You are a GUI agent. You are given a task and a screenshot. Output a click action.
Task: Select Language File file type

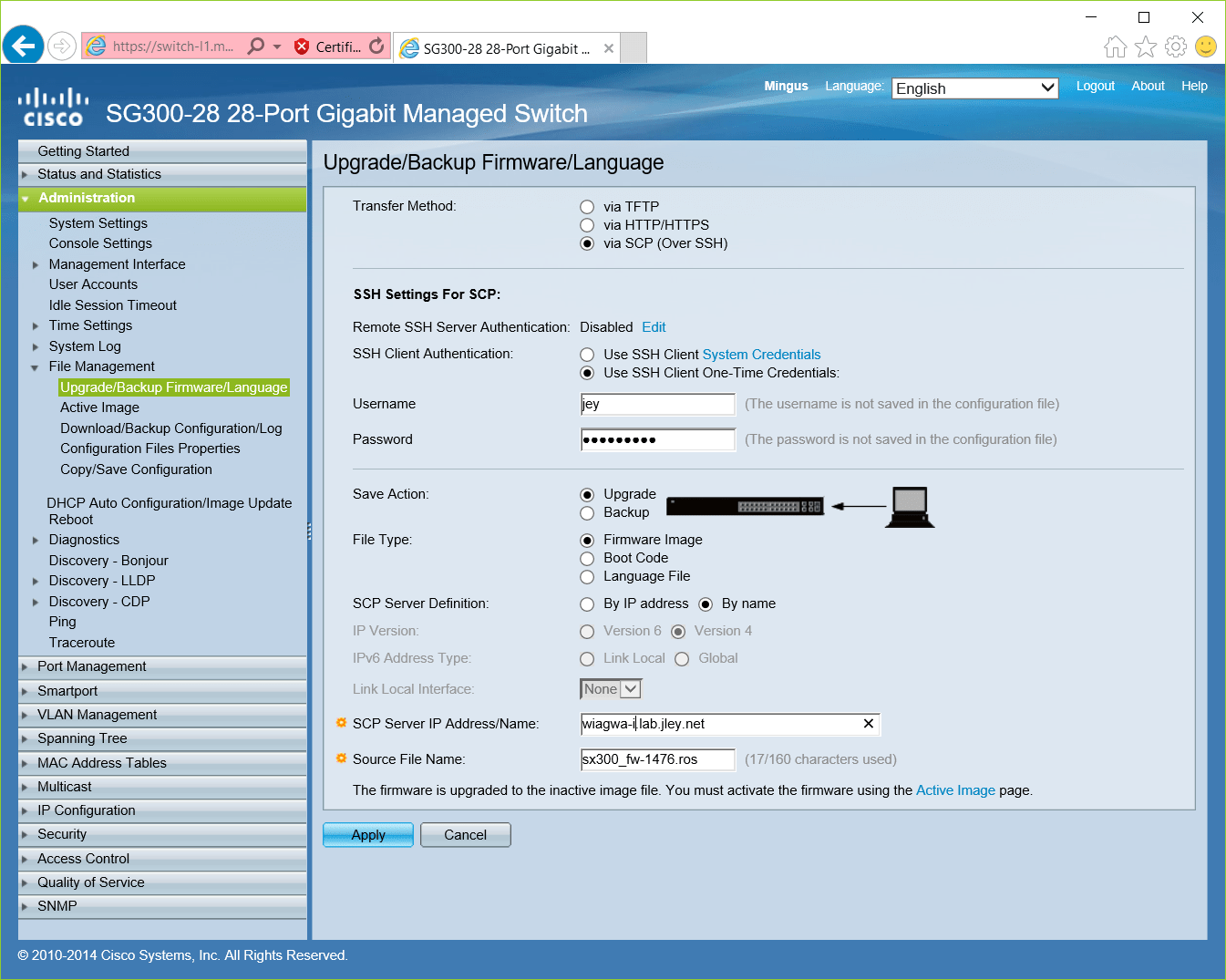click(x=587, y=576)
